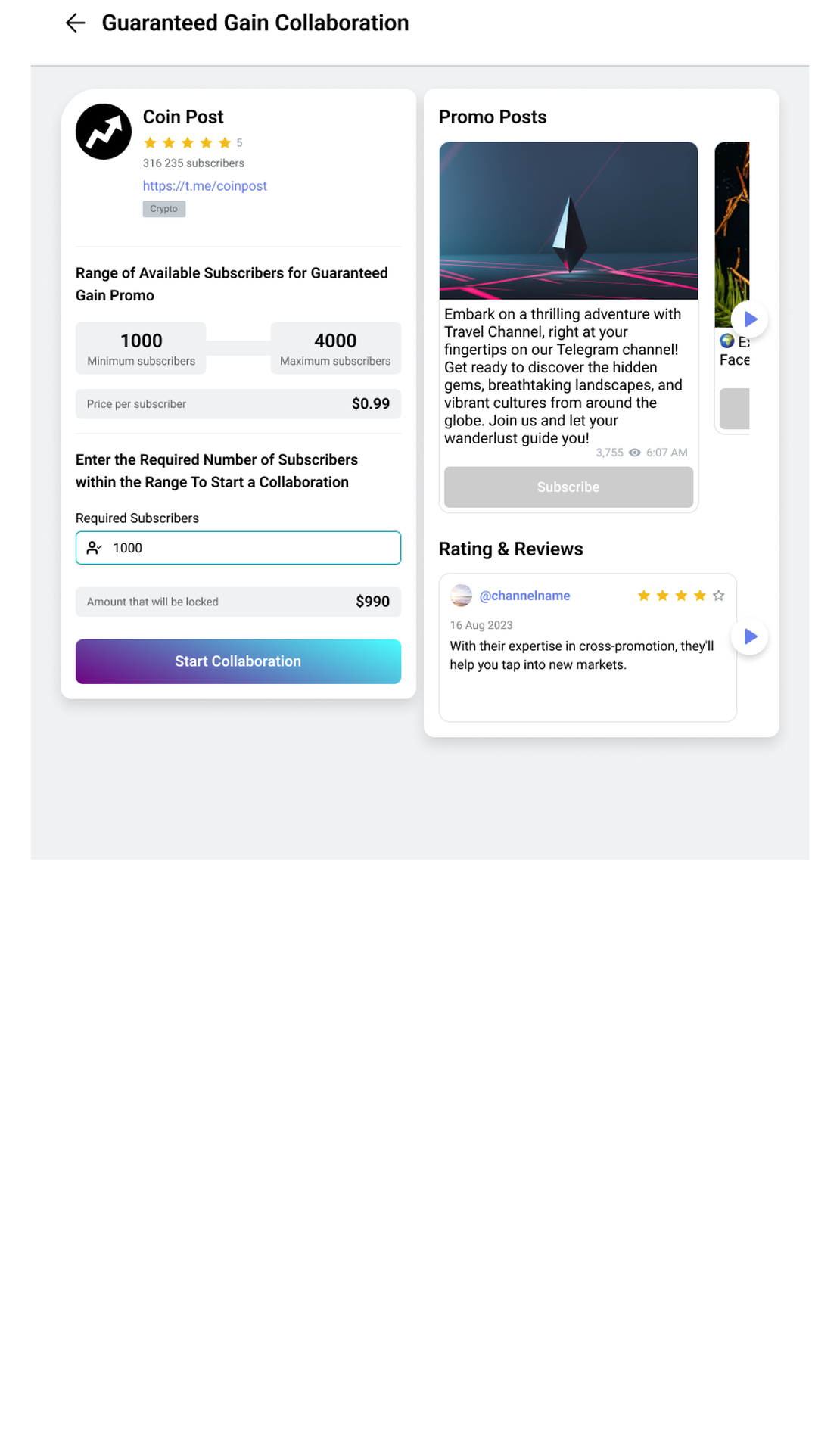
Task: Go back using the left arrow icon
Action: (75, 23)
